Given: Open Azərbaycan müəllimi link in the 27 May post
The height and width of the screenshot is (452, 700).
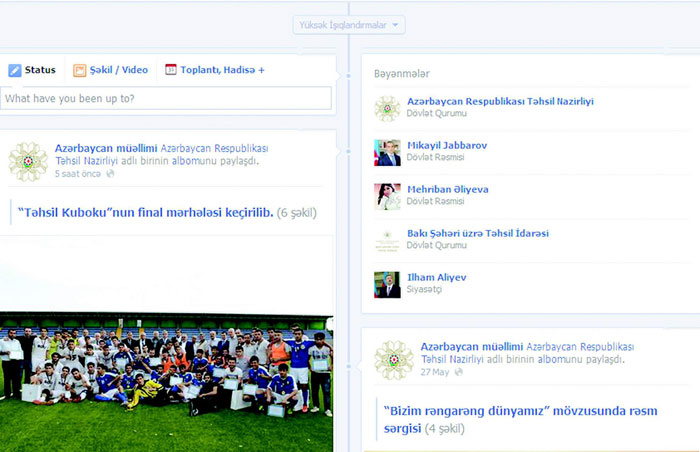Looking at the screenshot, I should pos(472,347).
